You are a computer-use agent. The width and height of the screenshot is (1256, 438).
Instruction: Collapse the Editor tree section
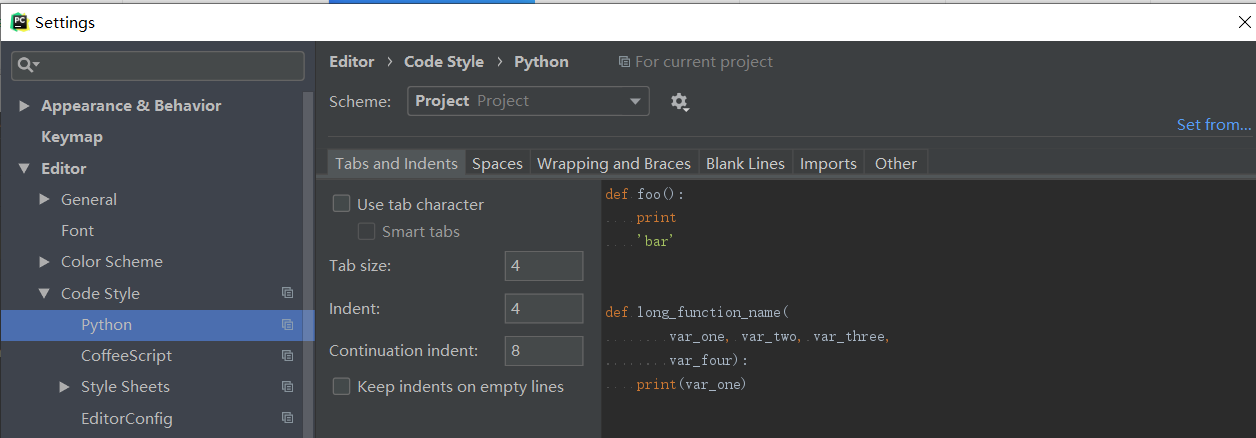[x=25, y=169]
